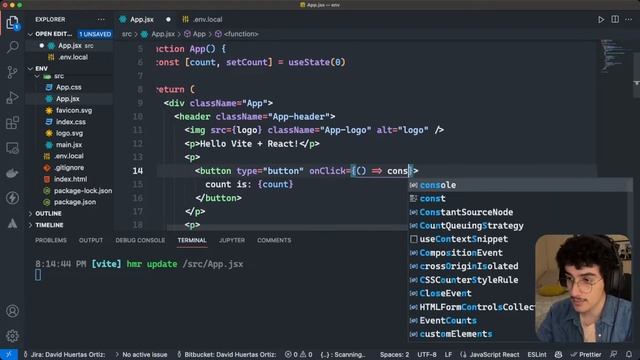The height and width of the screenshot is (360, 640).
Task: Click Spaces: 2 indentation setting
Action: [394, 354]
